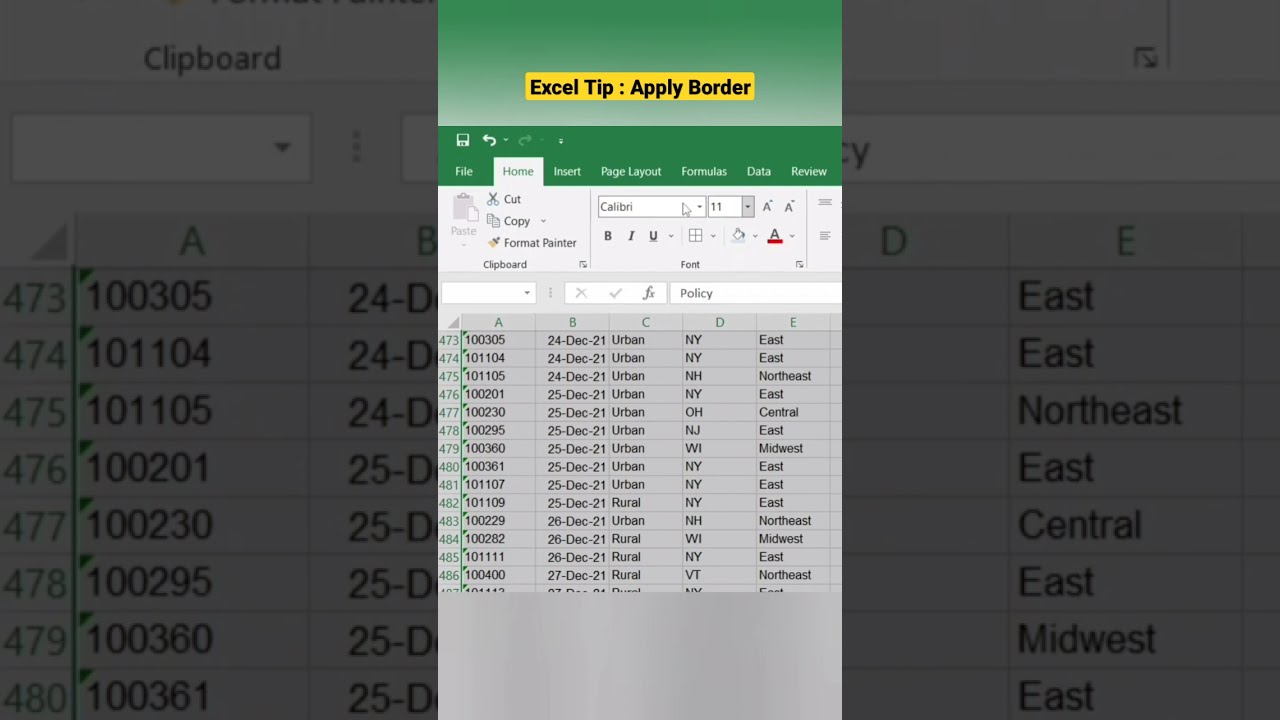The image size is (1280, 720).
Task: Open the Calibri font name dropdown
Action: pyautogui.click(x=699, y=207)
